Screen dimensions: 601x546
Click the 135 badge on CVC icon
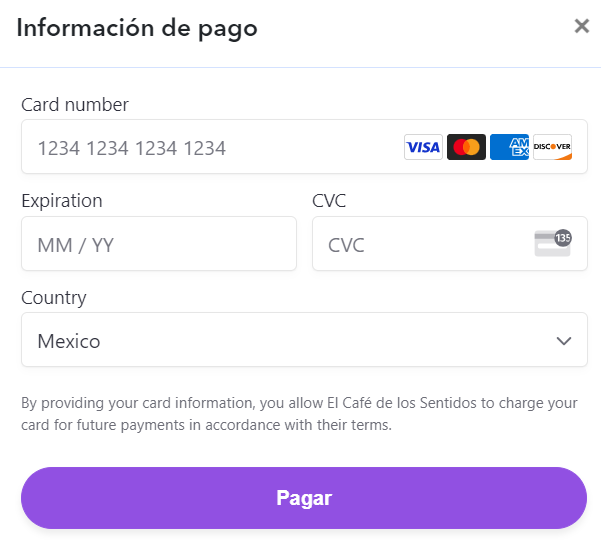563,238
